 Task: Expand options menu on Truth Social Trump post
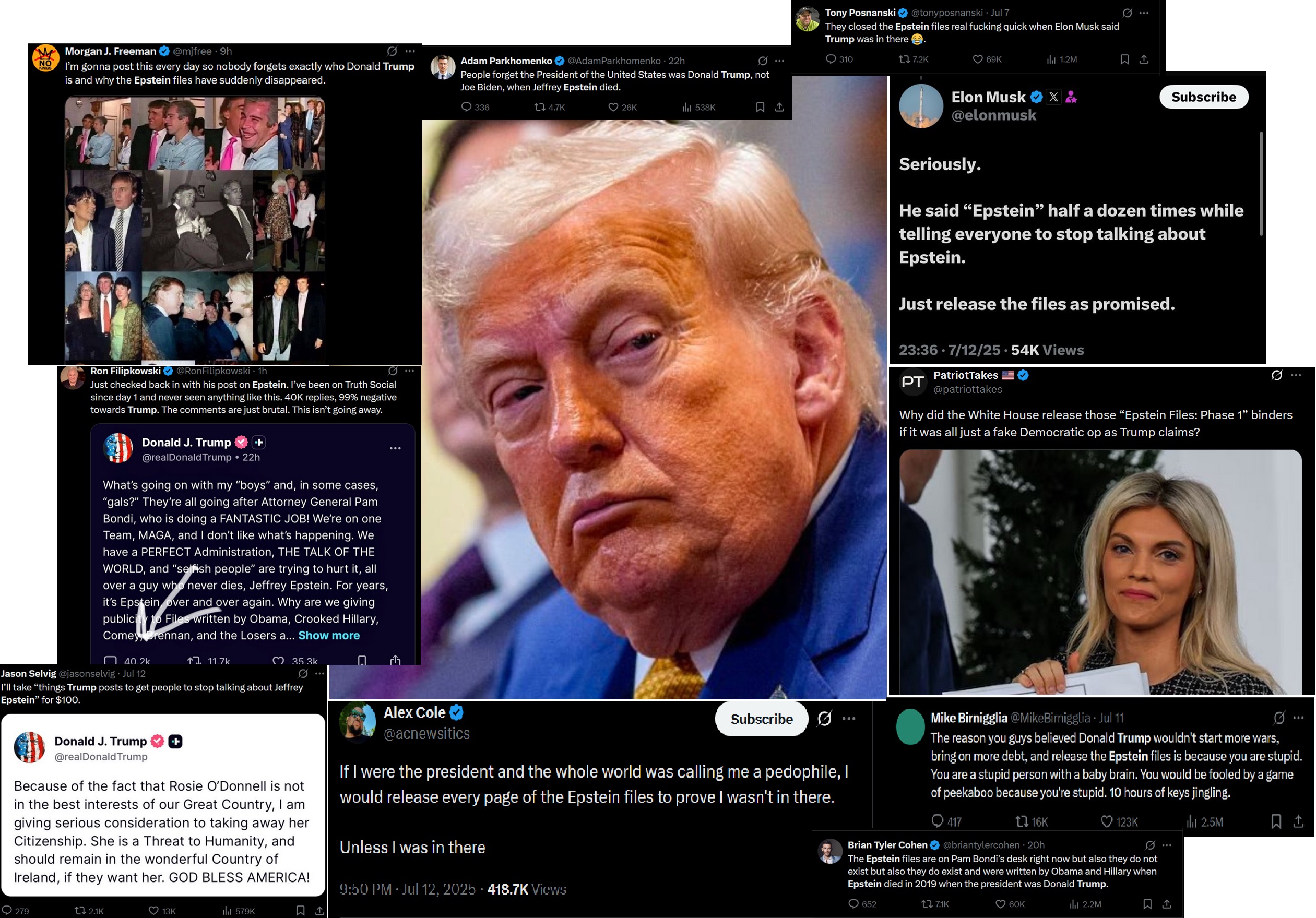[395, 448]
